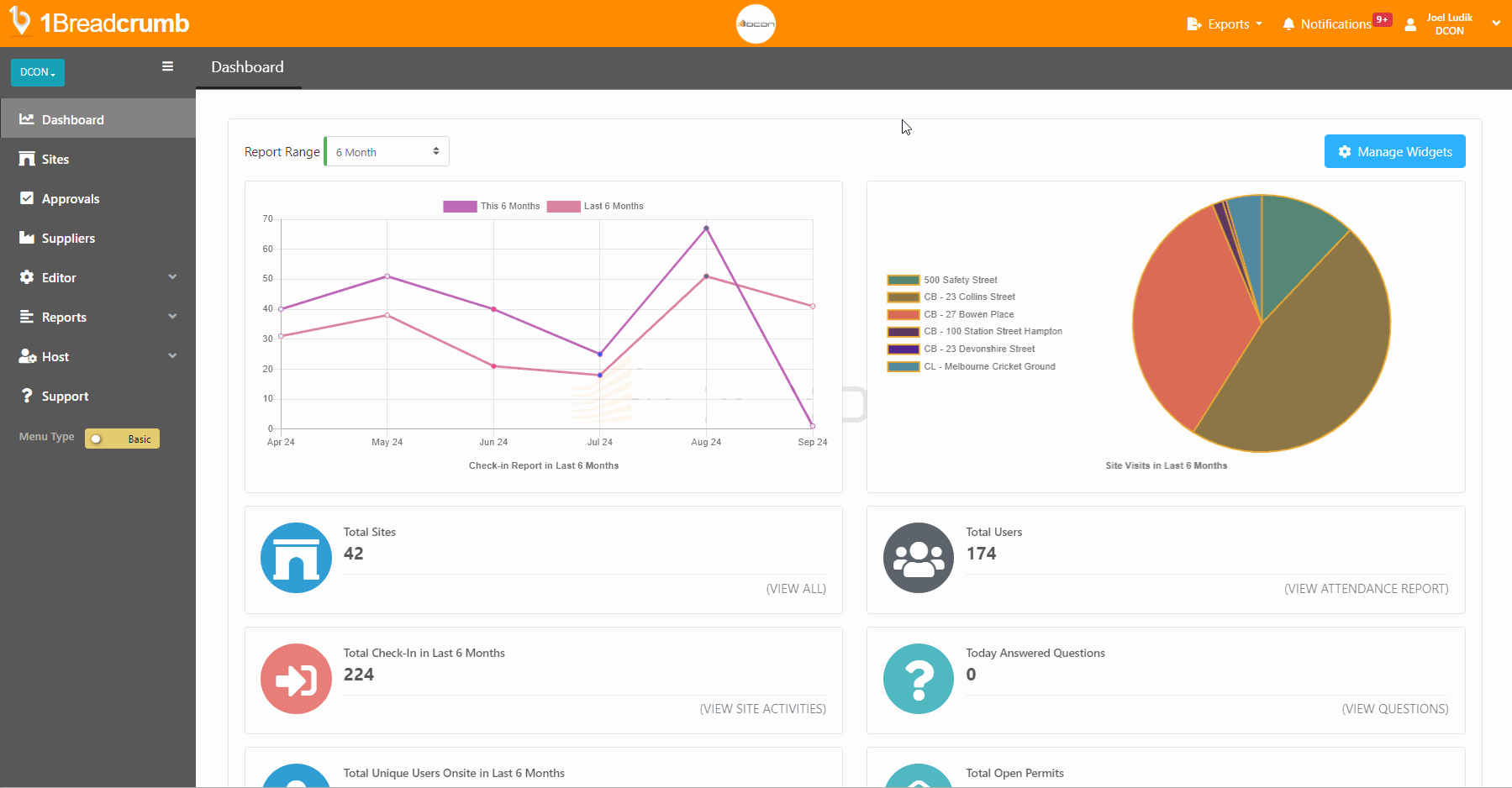Click the Manage Widgets button
Screen dimensions: 1512x788
(1393, 151)
